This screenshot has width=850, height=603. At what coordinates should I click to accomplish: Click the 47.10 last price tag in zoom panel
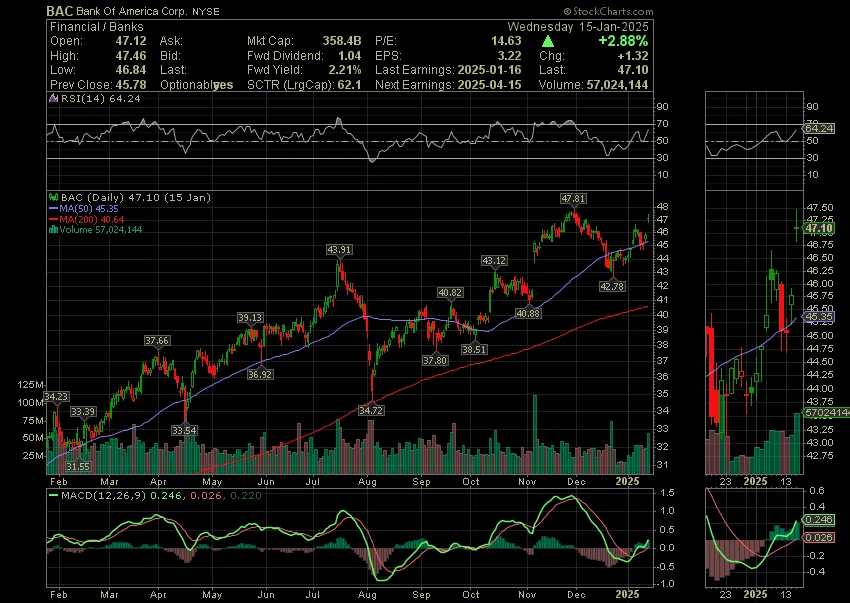[x=819, y=228]
